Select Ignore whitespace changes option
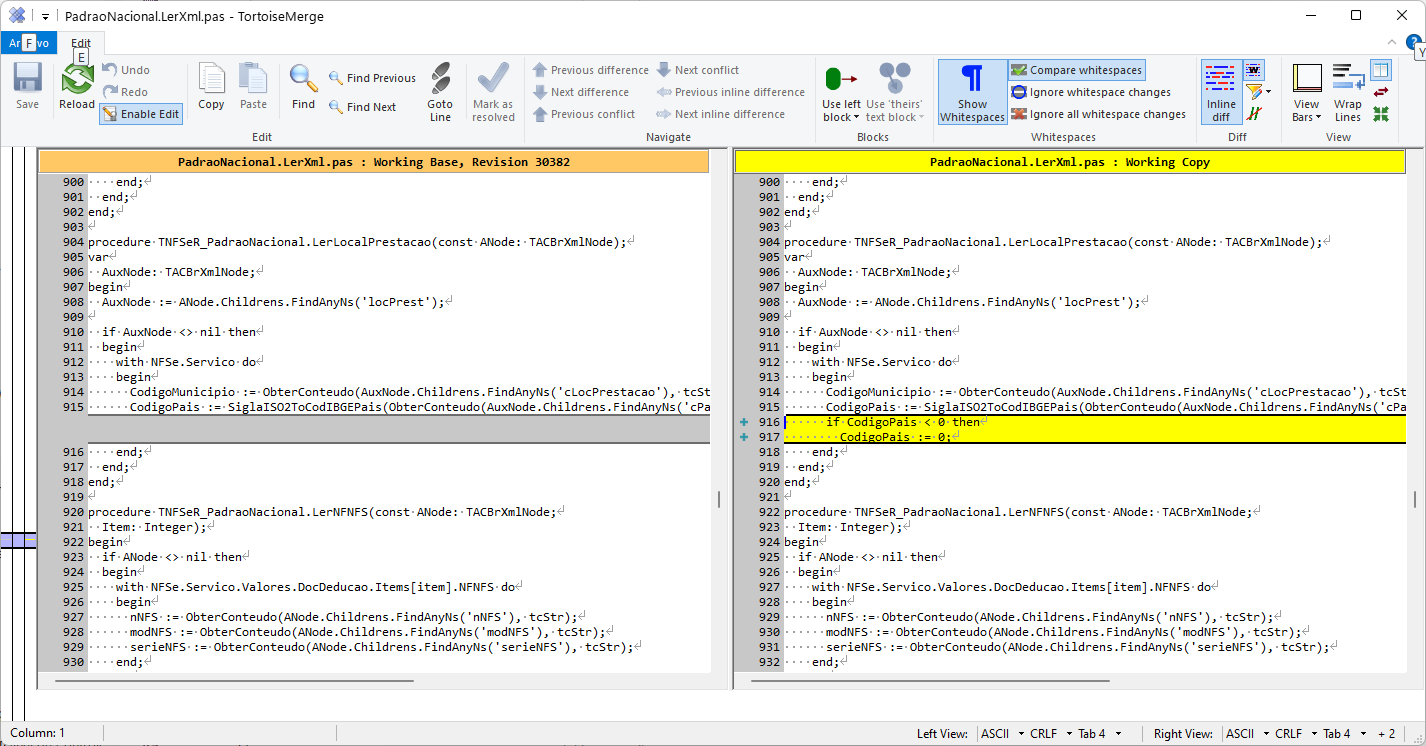 coord(1090,92)
